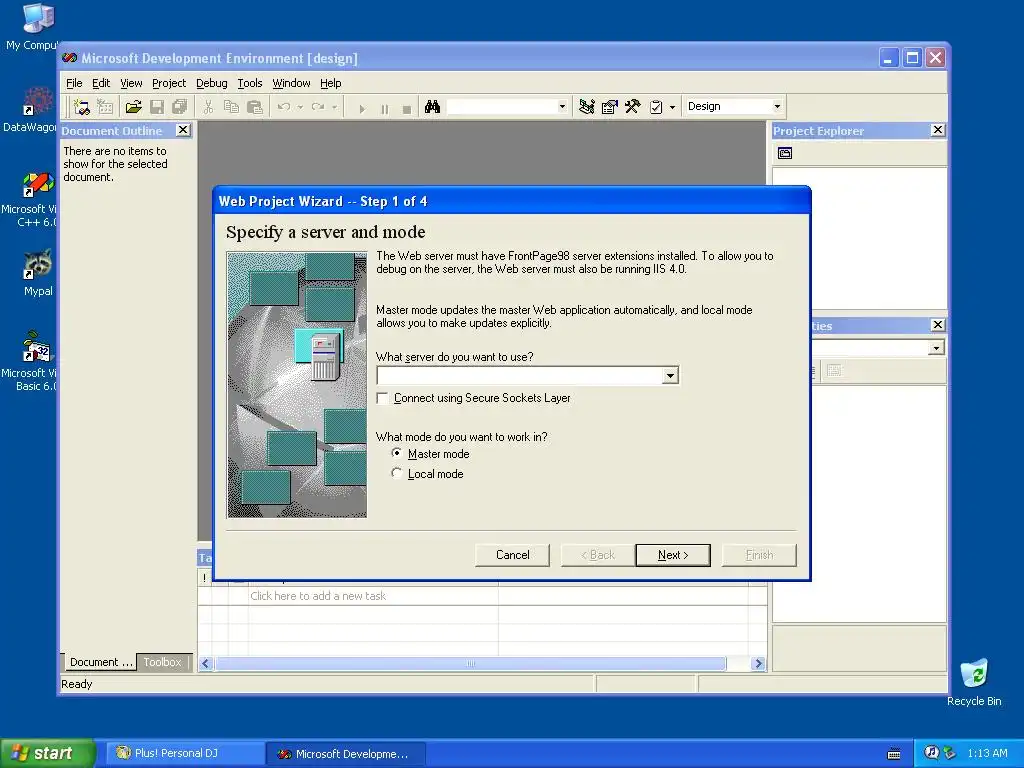
Task: Click the Next button in wizard
Action: tap(673, 555)
